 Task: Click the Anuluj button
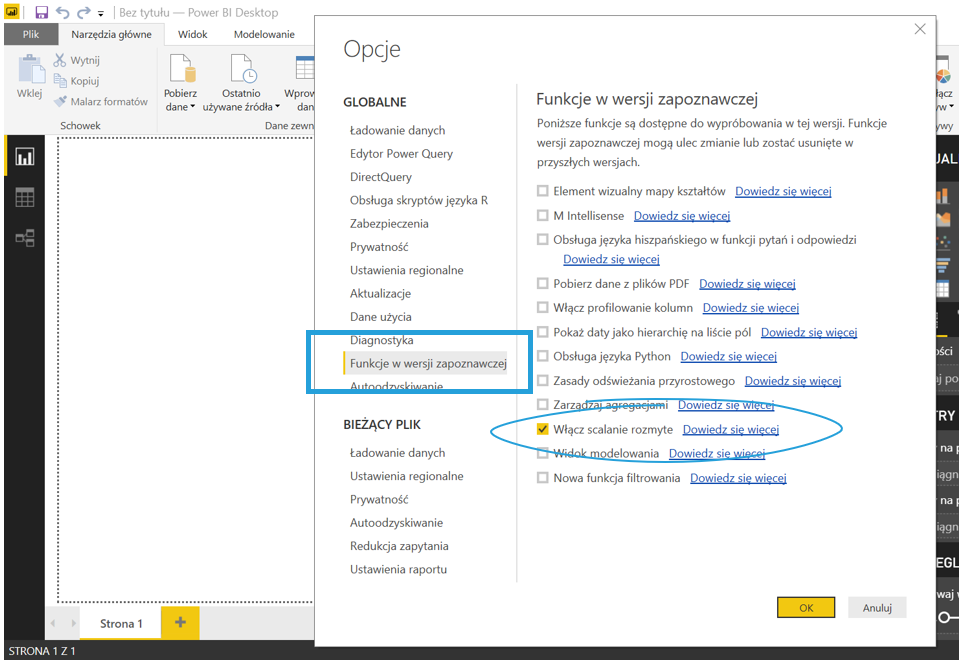coord(876,607)
